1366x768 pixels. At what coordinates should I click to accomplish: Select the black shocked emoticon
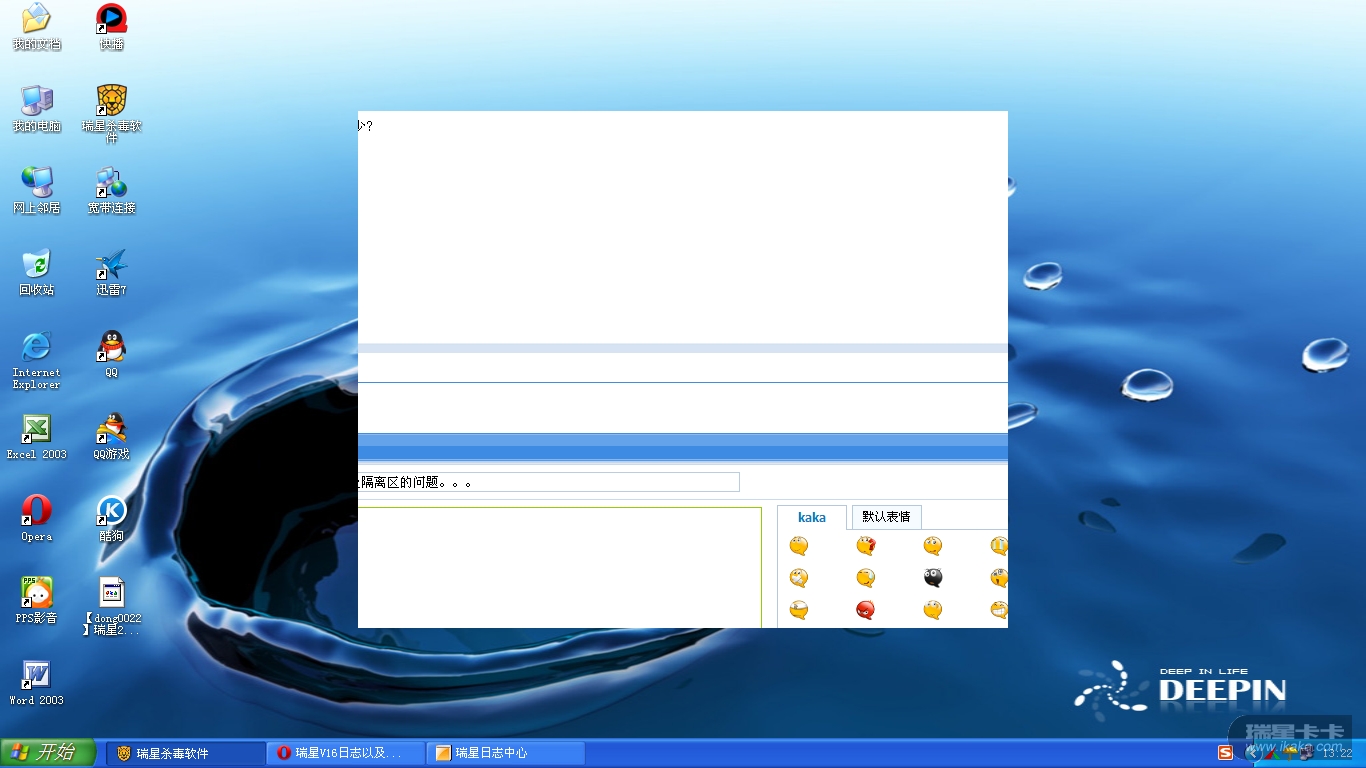point(933,578)
